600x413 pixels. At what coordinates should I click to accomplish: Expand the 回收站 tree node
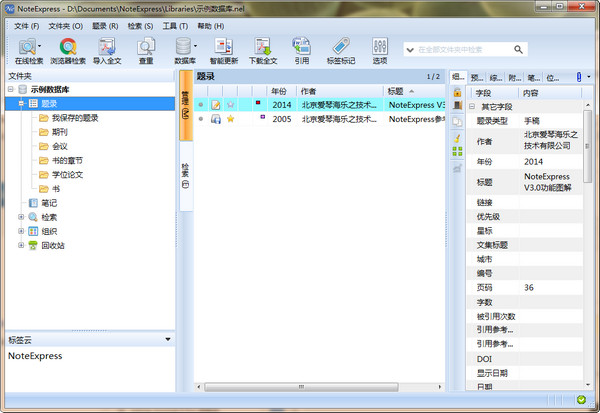21,245
